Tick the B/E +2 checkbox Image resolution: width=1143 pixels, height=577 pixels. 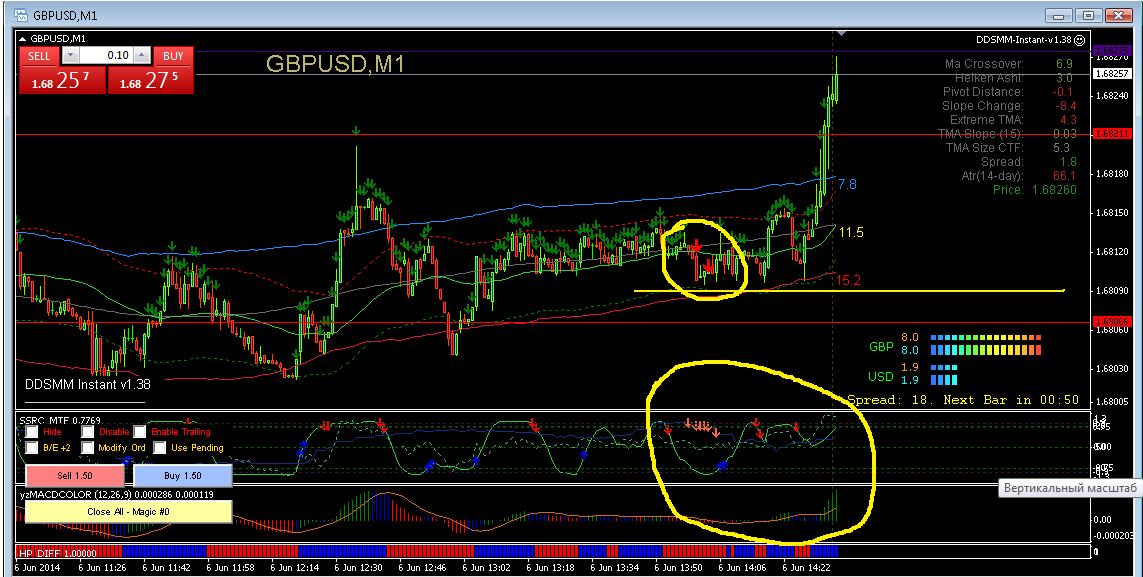tap(31, 447)
